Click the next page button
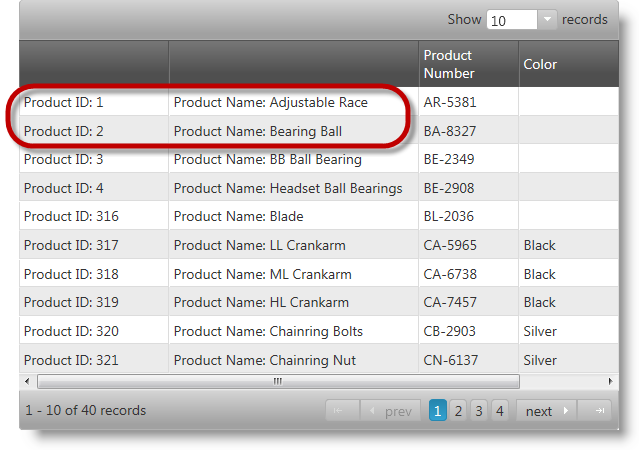 [546, 411]
